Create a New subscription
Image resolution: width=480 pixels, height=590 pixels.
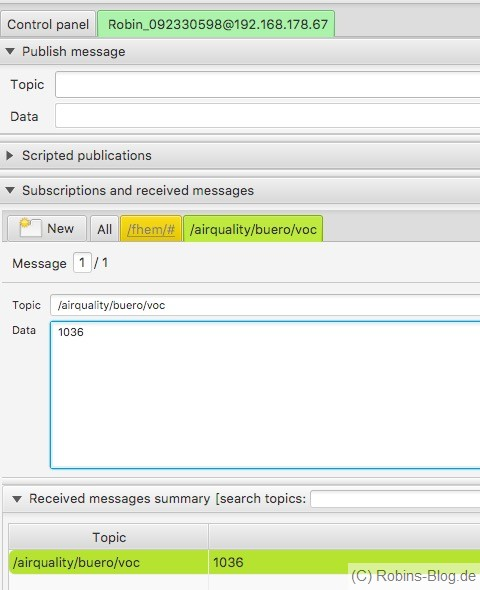47,228
